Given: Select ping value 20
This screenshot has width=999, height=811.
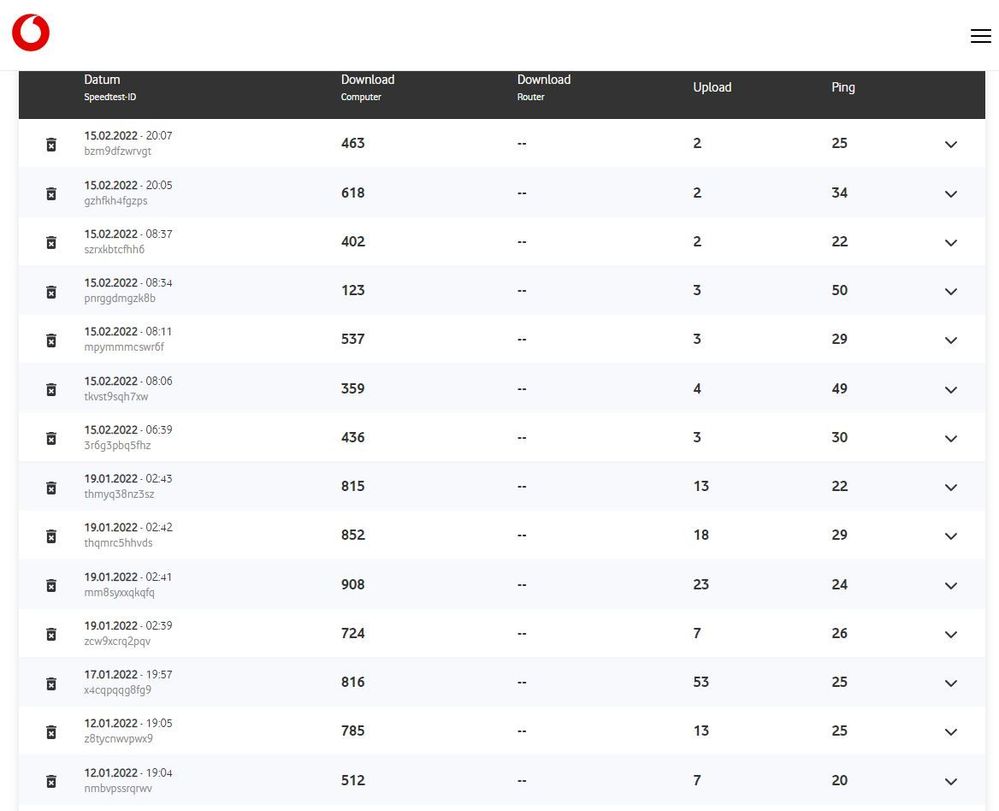Looking at the screenshot, I should click(840, 780).
